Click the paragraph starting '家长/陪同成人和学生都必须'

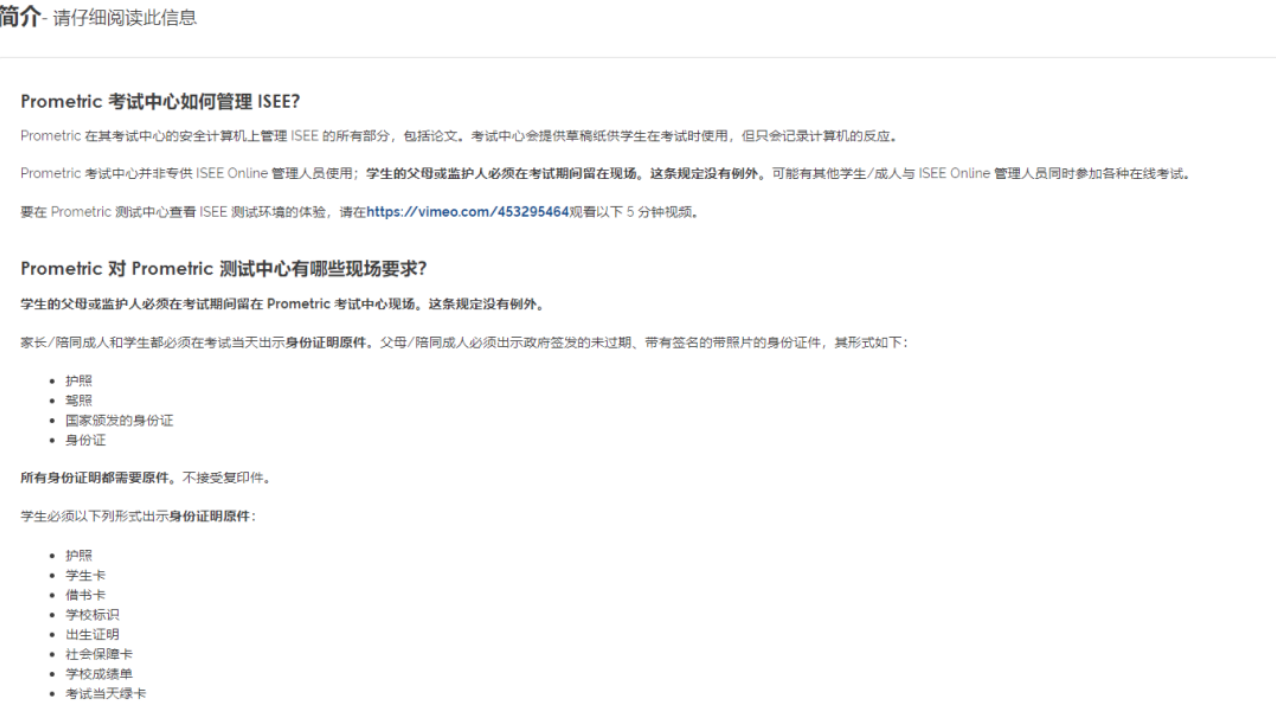(464, 343)
